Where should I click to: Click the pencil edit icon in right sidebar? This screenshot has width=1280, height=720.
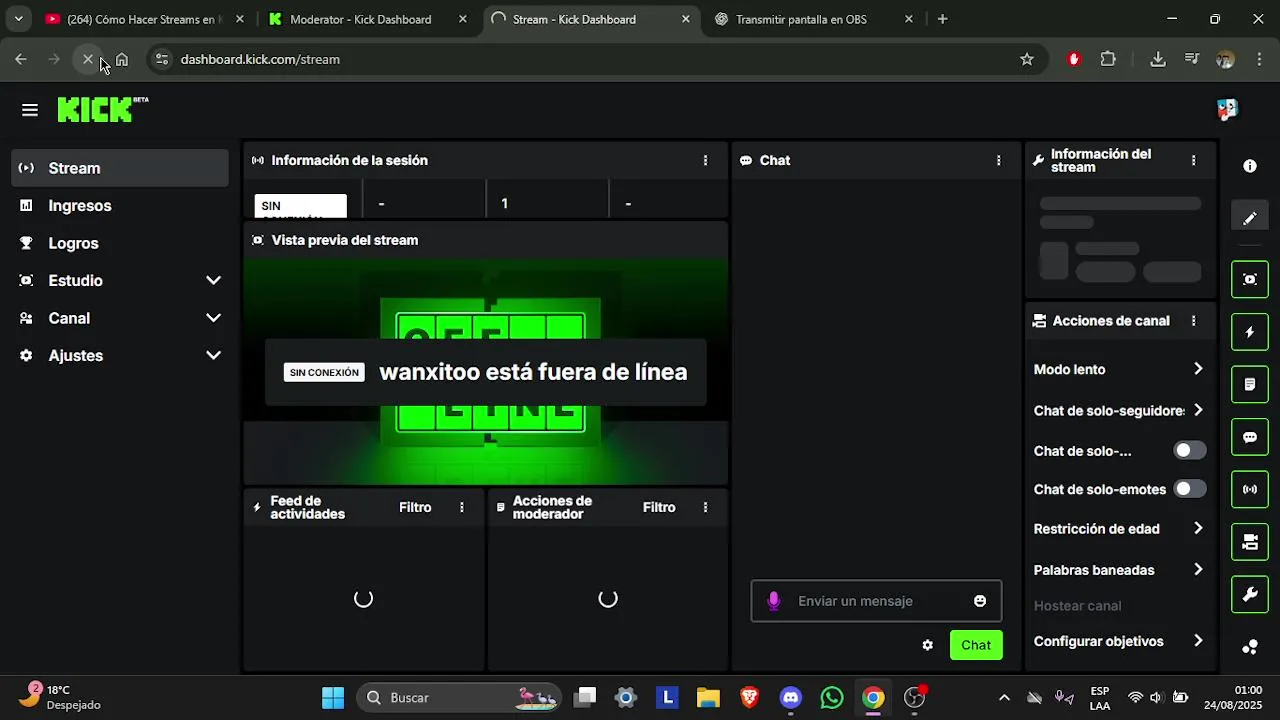pos(1250,218)
